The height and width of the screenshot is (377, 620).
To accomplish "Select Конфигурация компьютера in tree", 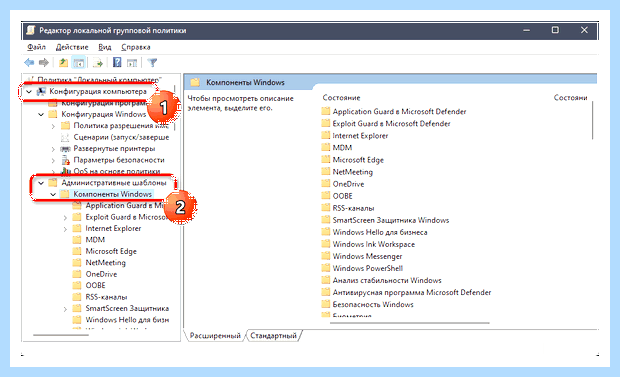I will (98, 91).
